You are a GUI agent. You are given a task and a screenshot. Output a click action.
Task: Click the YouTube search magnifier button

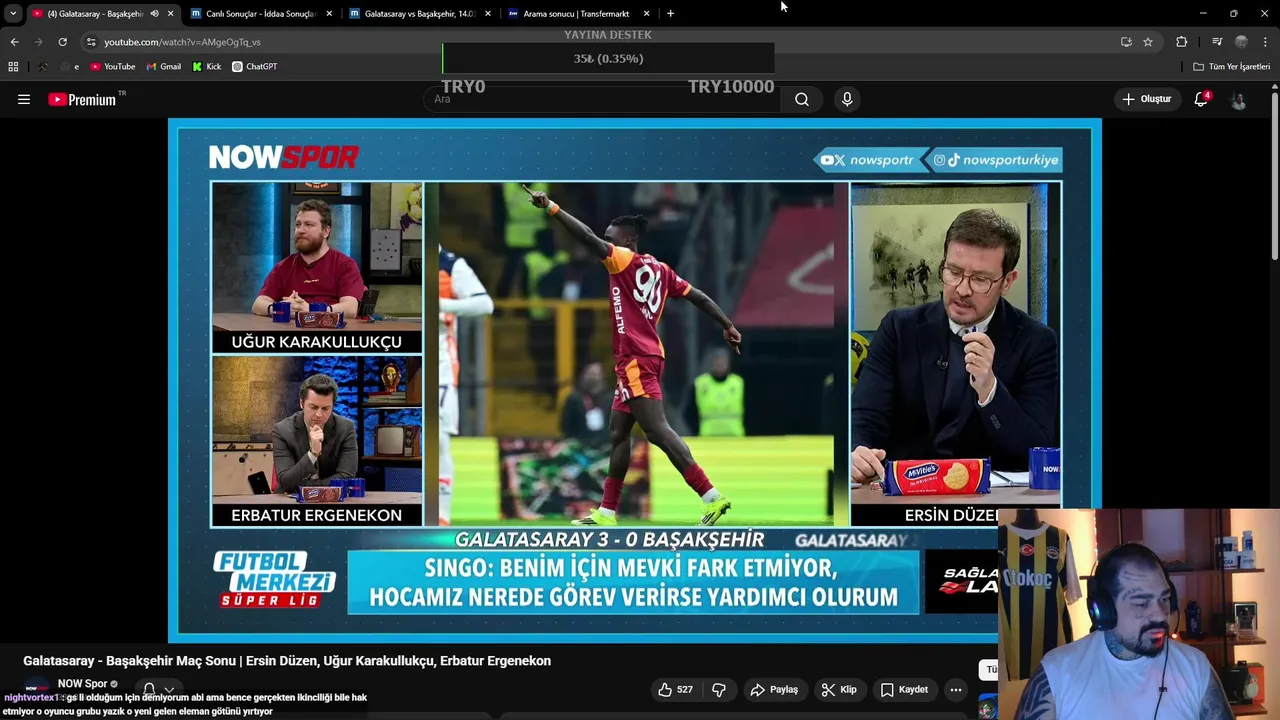802,99
